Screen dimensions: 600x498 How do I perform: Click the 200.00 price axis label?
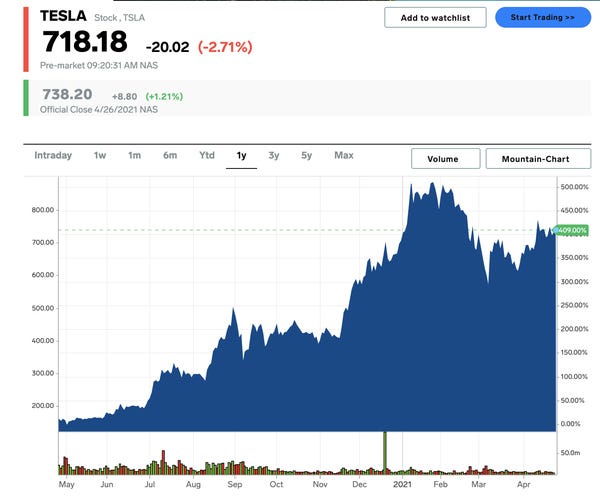point(43,405)
